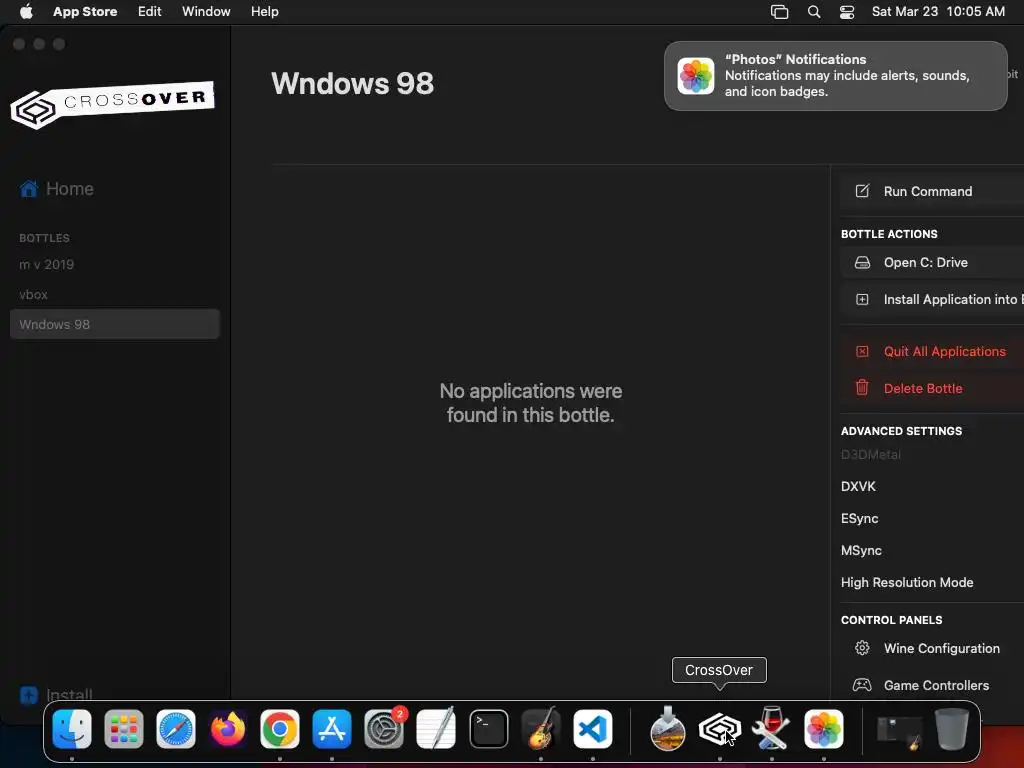Click the Photos icon in the notification
Viewport: 1024px width, 768px height.
[696, 76]
